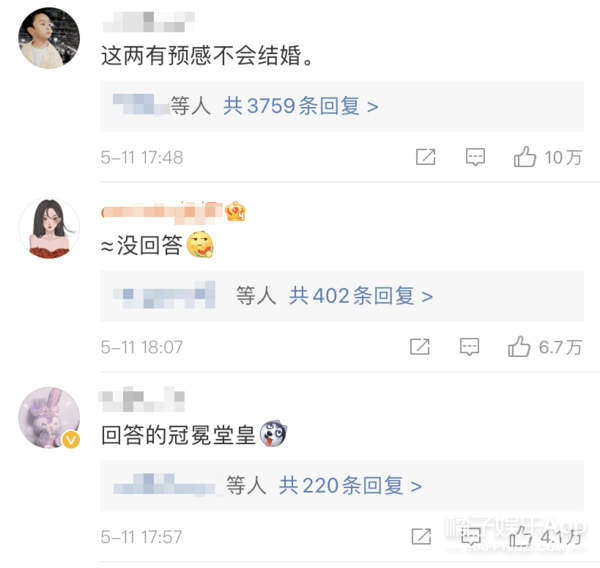The height and width of the screenshot is (568, 600).
Task: Share the comment posted at 5-11 17:48
Action: [x=426, y=157]
